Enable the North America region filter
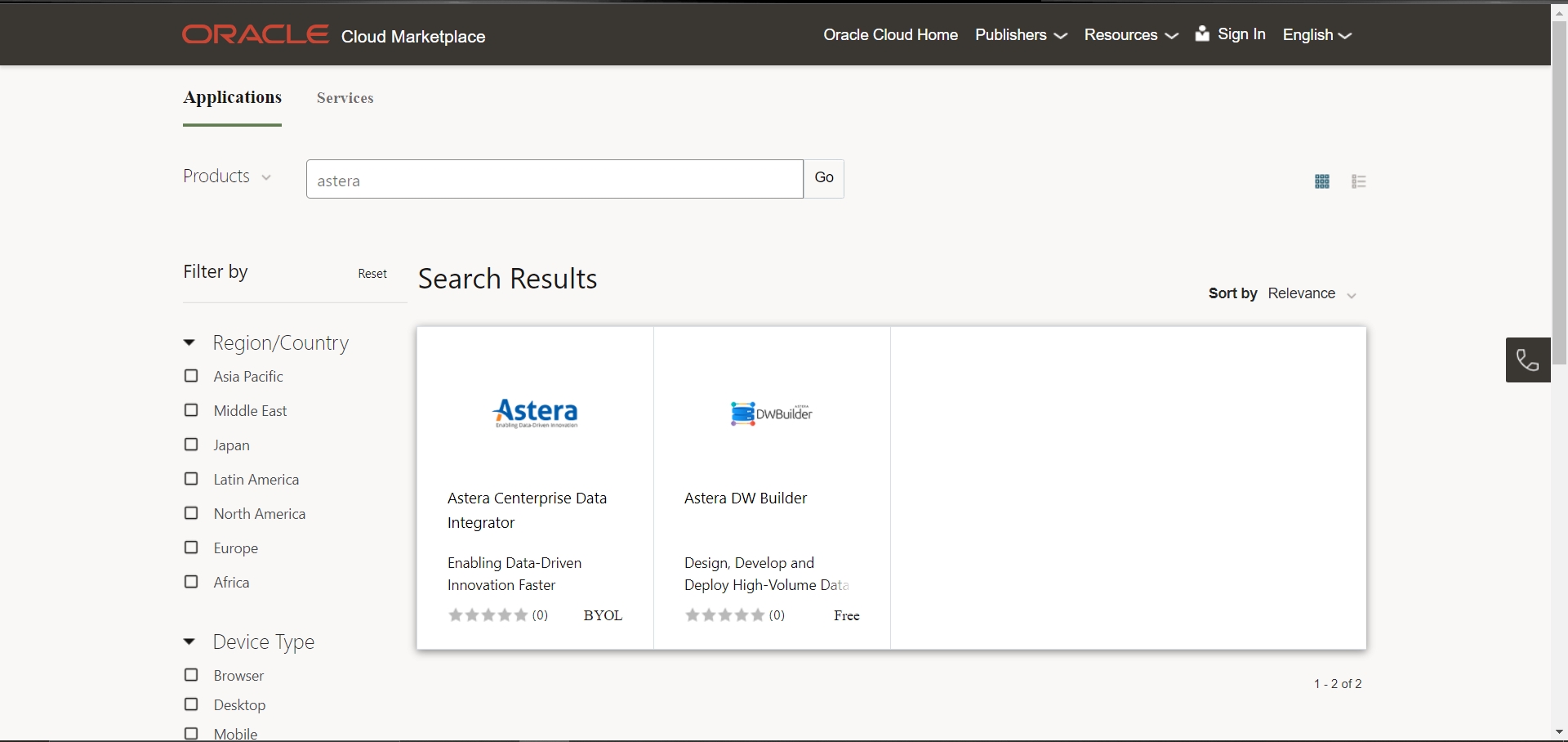 (191, 513)
